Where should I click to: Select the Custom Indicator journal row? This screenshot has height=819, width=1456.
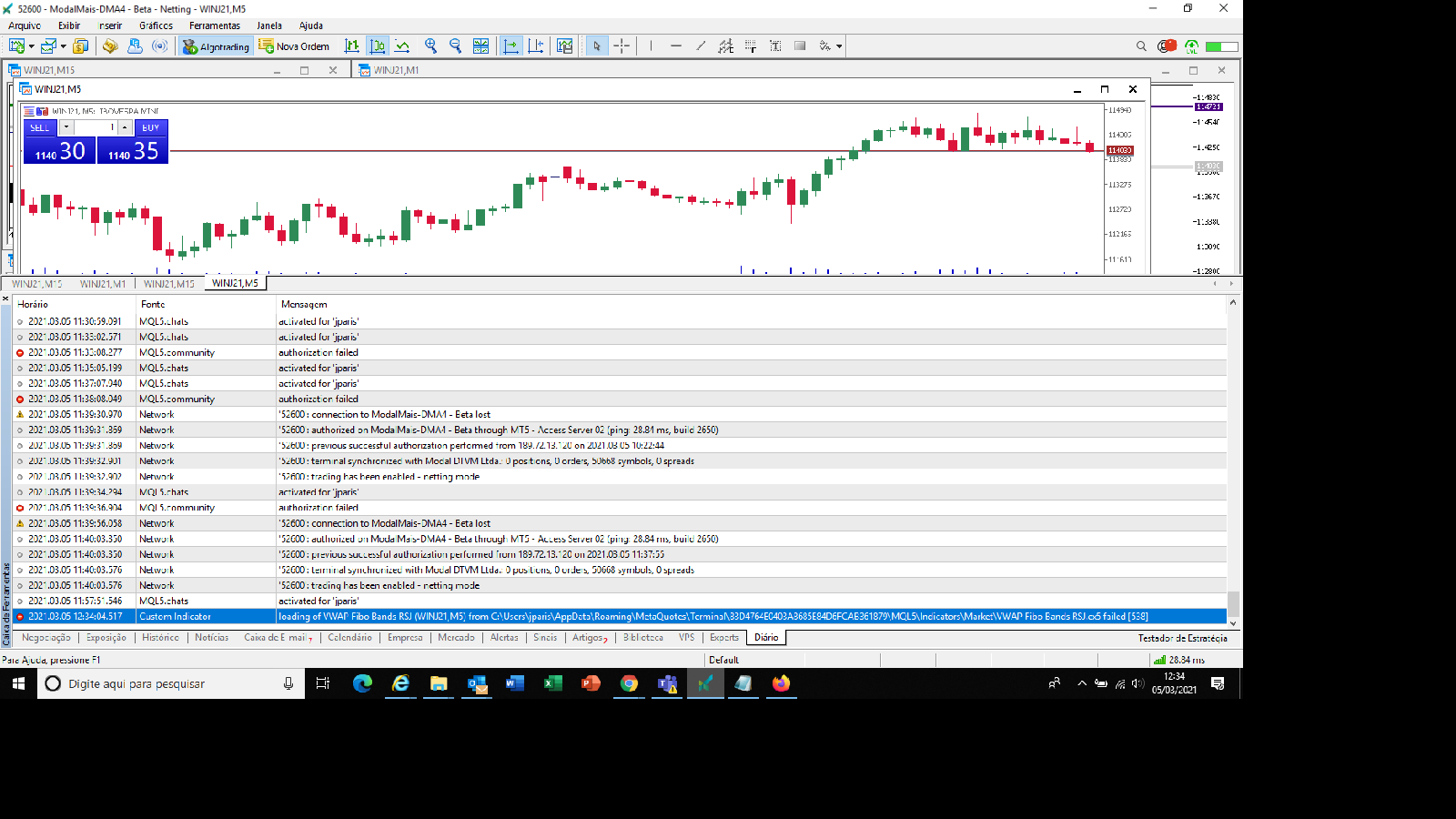[x=622, y=616]
